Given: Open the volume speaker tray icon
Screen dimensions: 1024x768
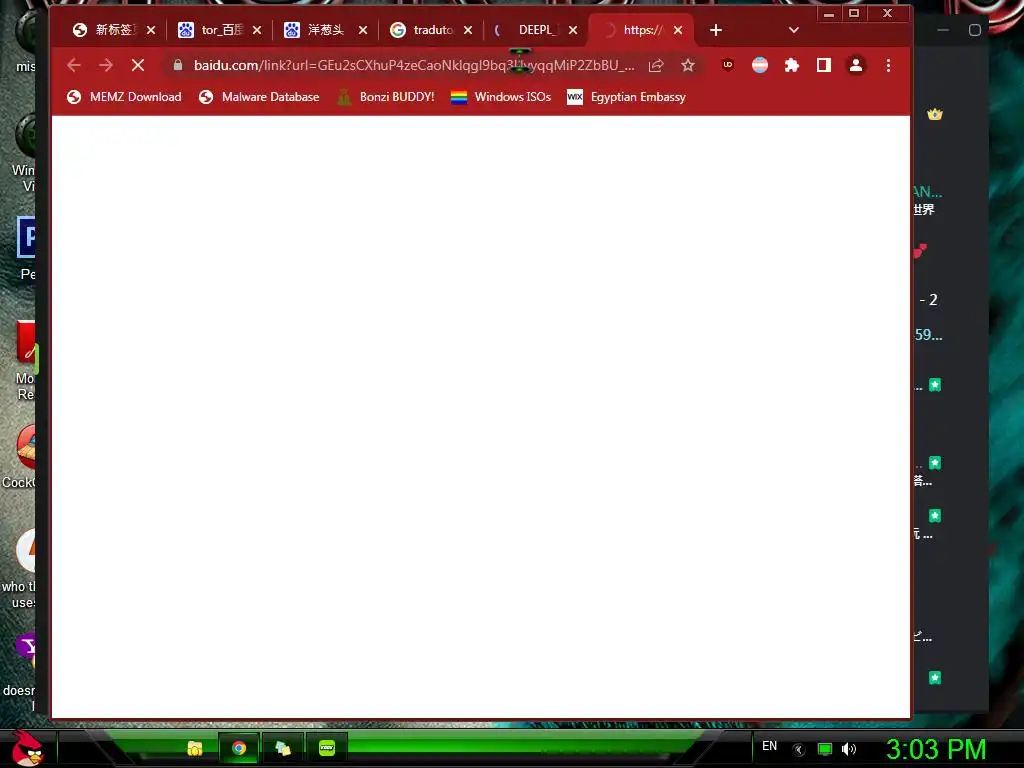Looking at the screenshot, I should coord(849,749).
